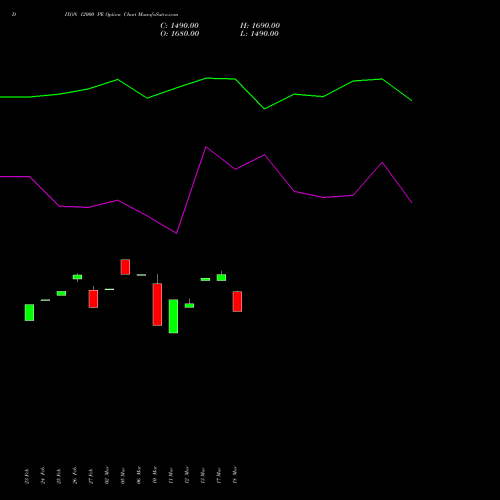Click the peak of the purple line

(x=206, y=147)
